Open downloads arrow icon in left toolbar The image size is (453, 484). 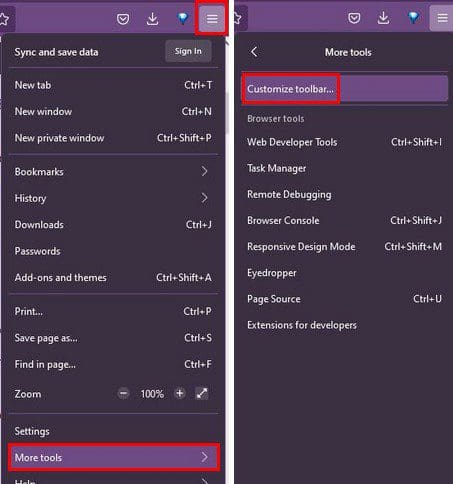[x=152, y=19]
